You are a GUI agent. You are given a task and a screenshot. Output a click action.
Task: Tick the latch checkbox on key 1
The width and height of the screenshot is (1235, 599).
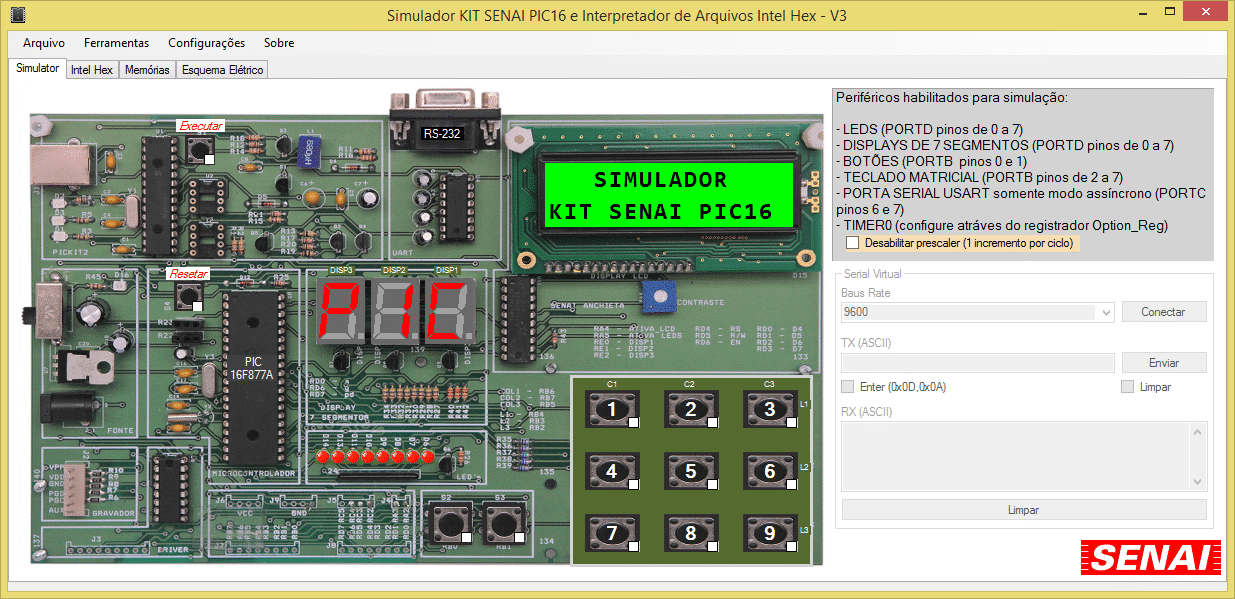point(633,424)
